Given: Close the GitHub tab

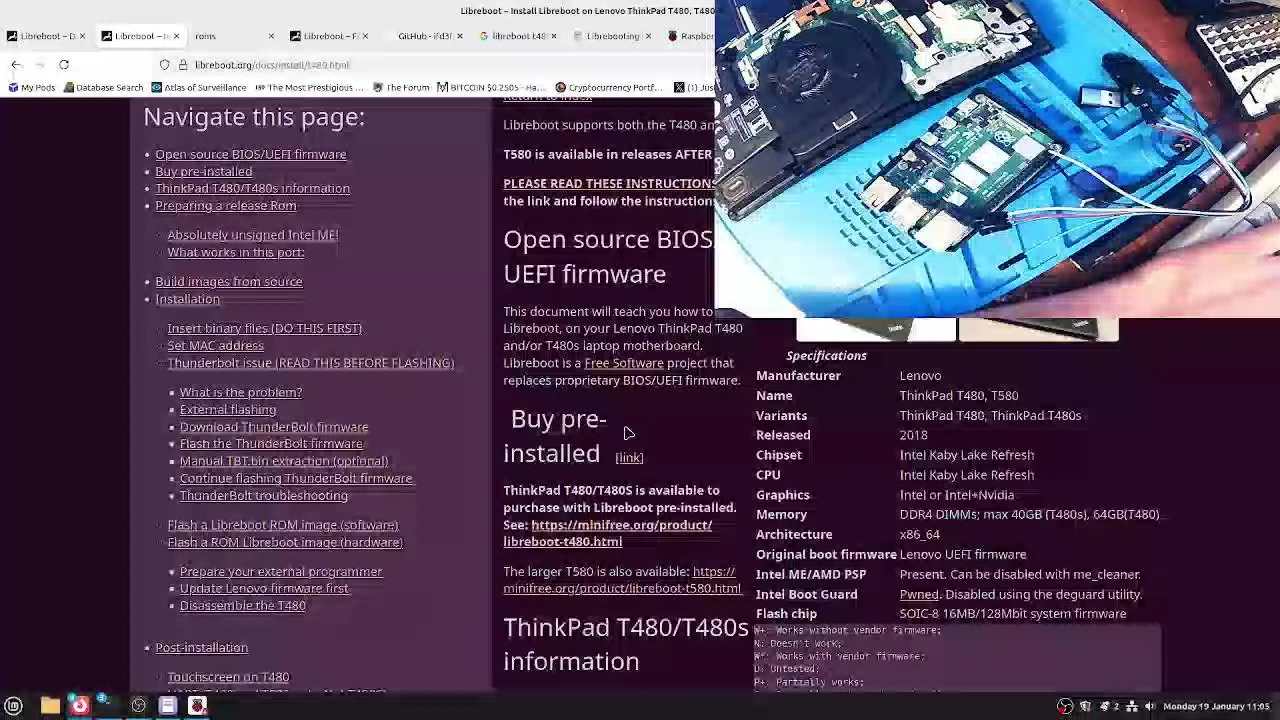Looking at the screenshot, I should [x=460, y=36].
